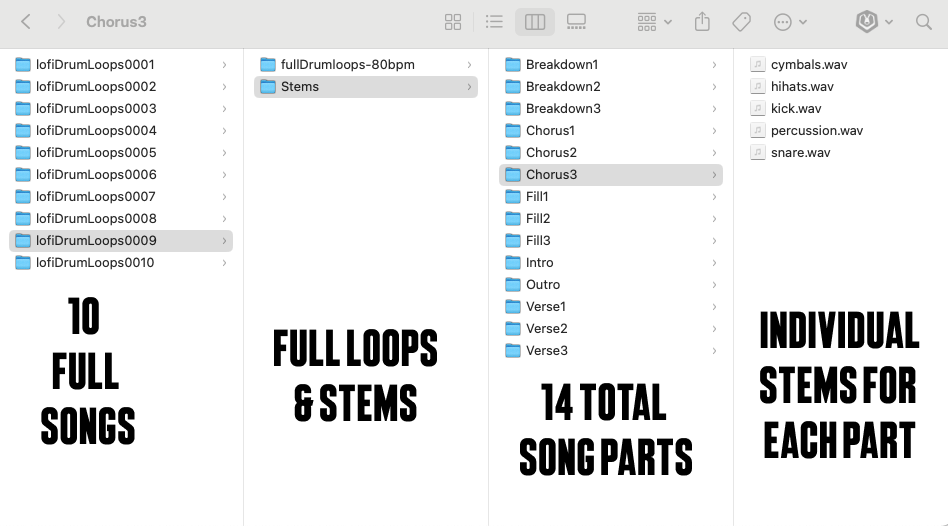Click the Search magnifier icon

[x=924, y=22]
